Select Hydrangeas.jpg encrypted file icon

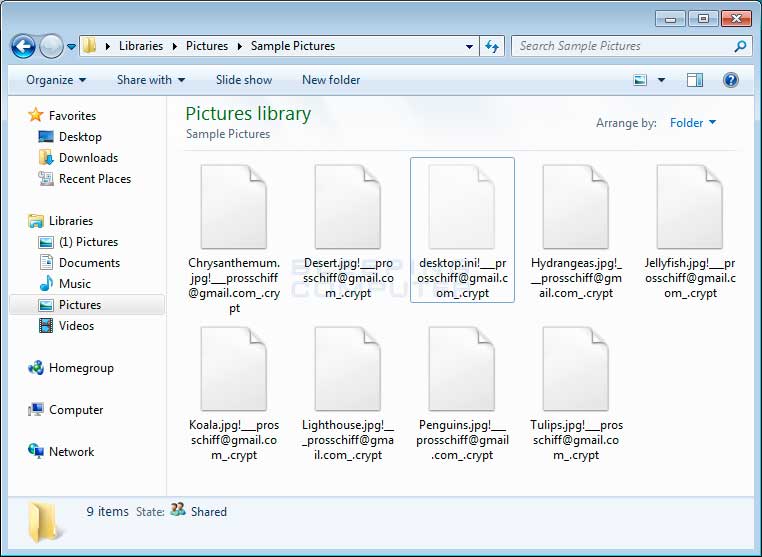coord(575,207)
